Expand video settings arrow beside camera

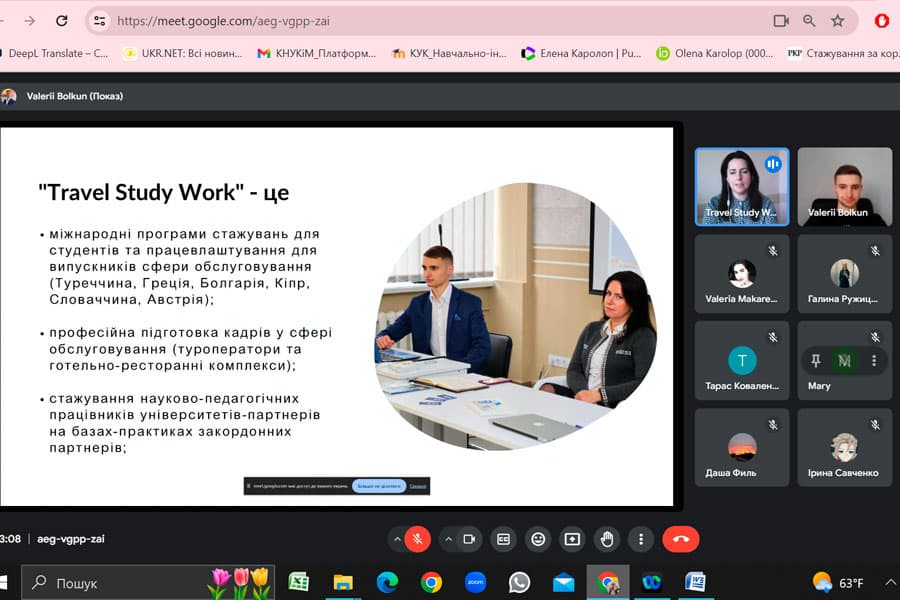click(x=447, y=539)
